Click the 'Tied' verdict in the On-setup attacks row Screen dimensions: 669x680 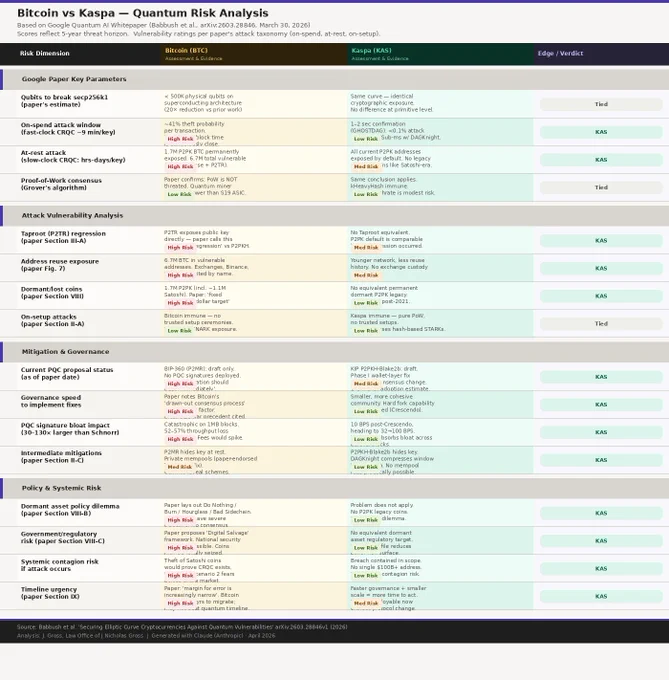point(601,324)
